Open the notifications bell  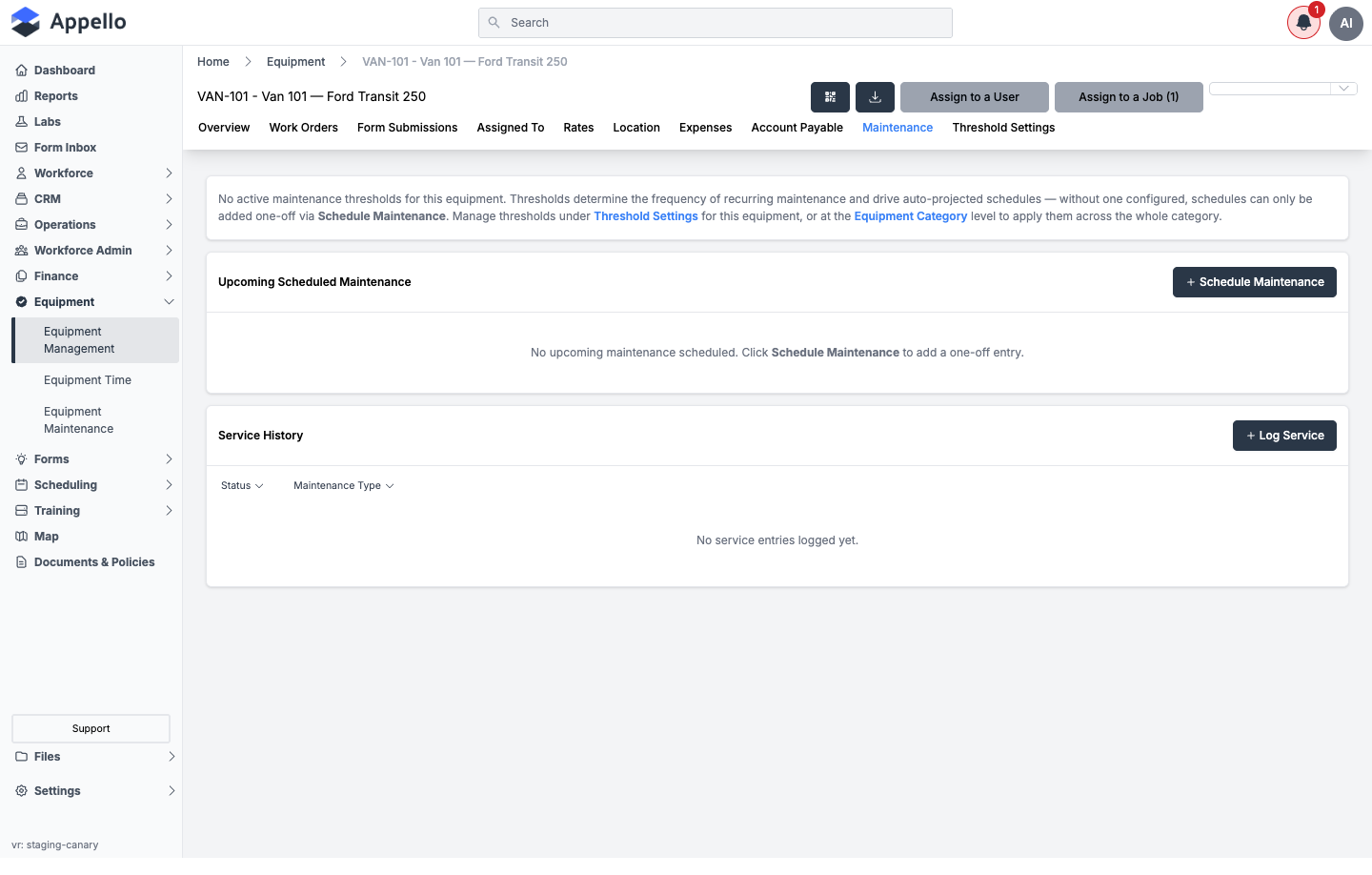[x=1303, y=23]
